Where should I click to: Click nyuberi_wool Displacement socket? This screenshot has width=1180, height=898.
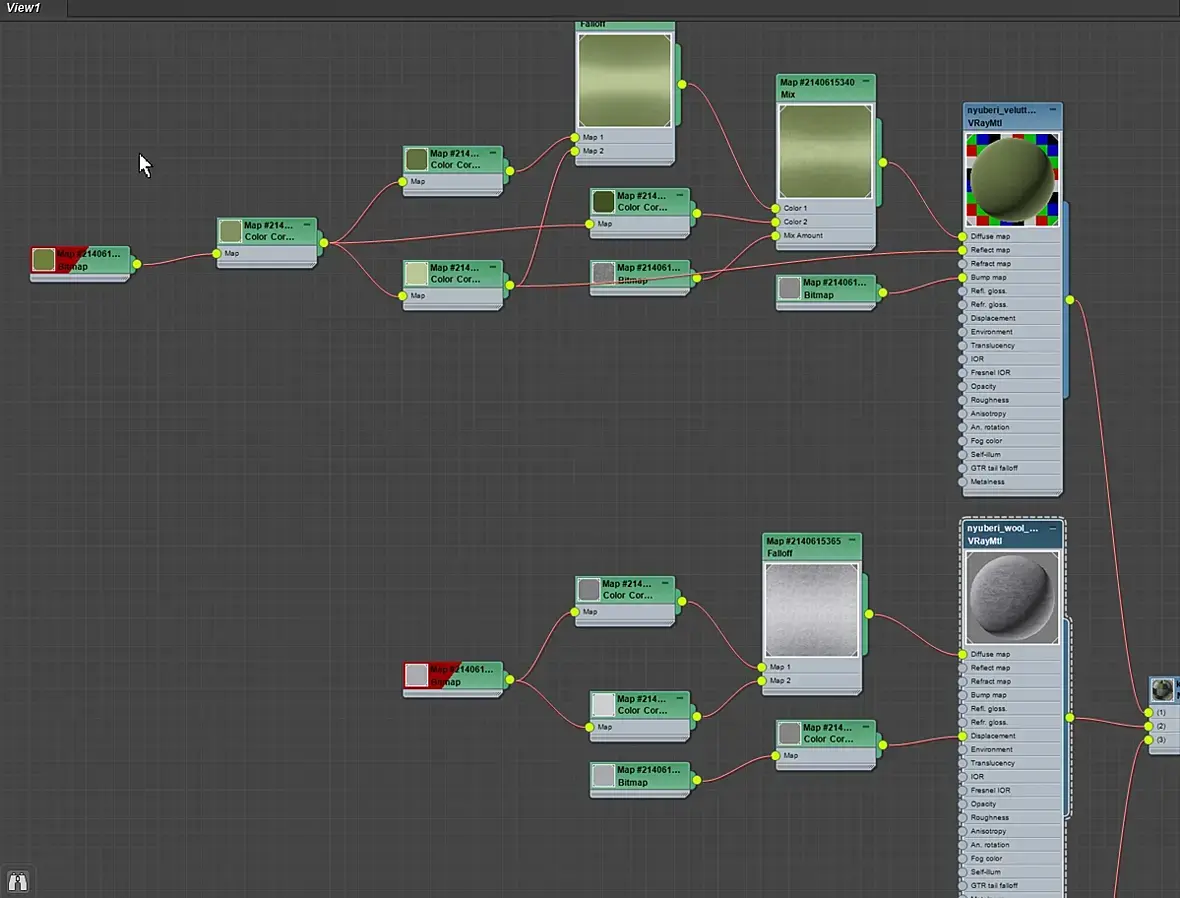point(963,736)
